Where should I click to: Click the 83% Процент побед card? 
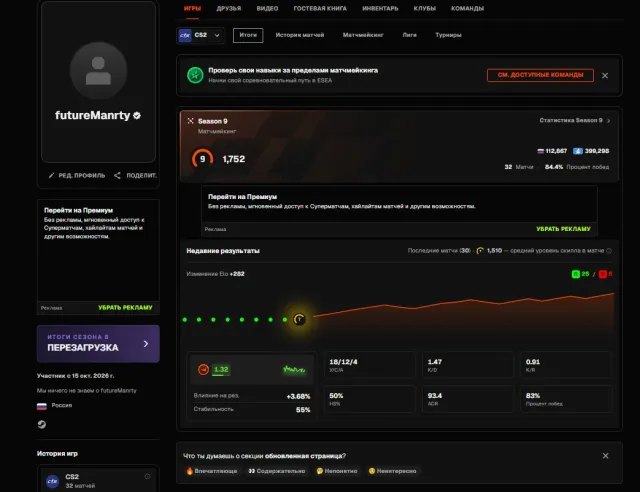(566, 399)
